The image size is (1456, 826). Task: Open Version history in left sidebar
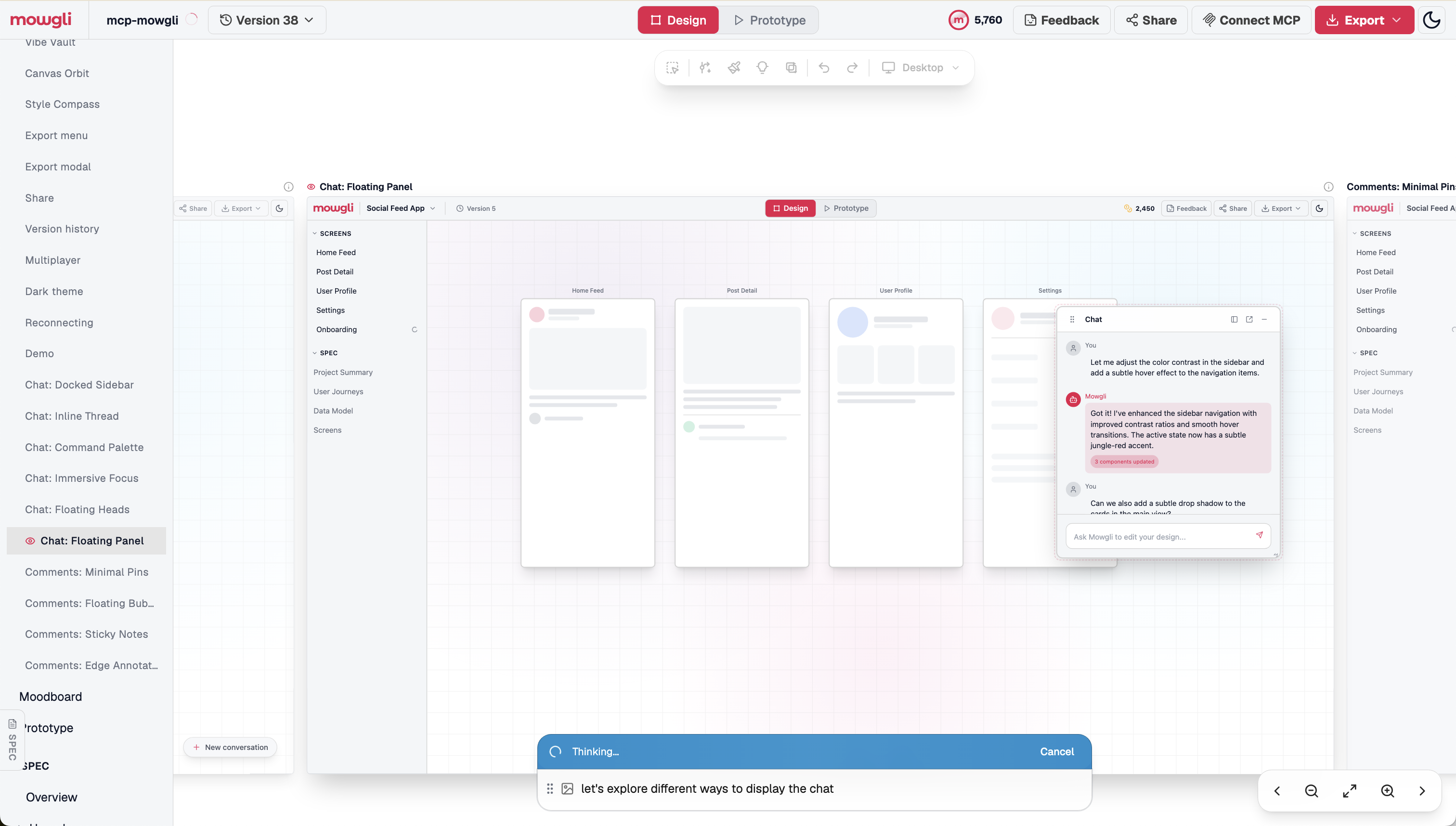[x=62, y=229]
